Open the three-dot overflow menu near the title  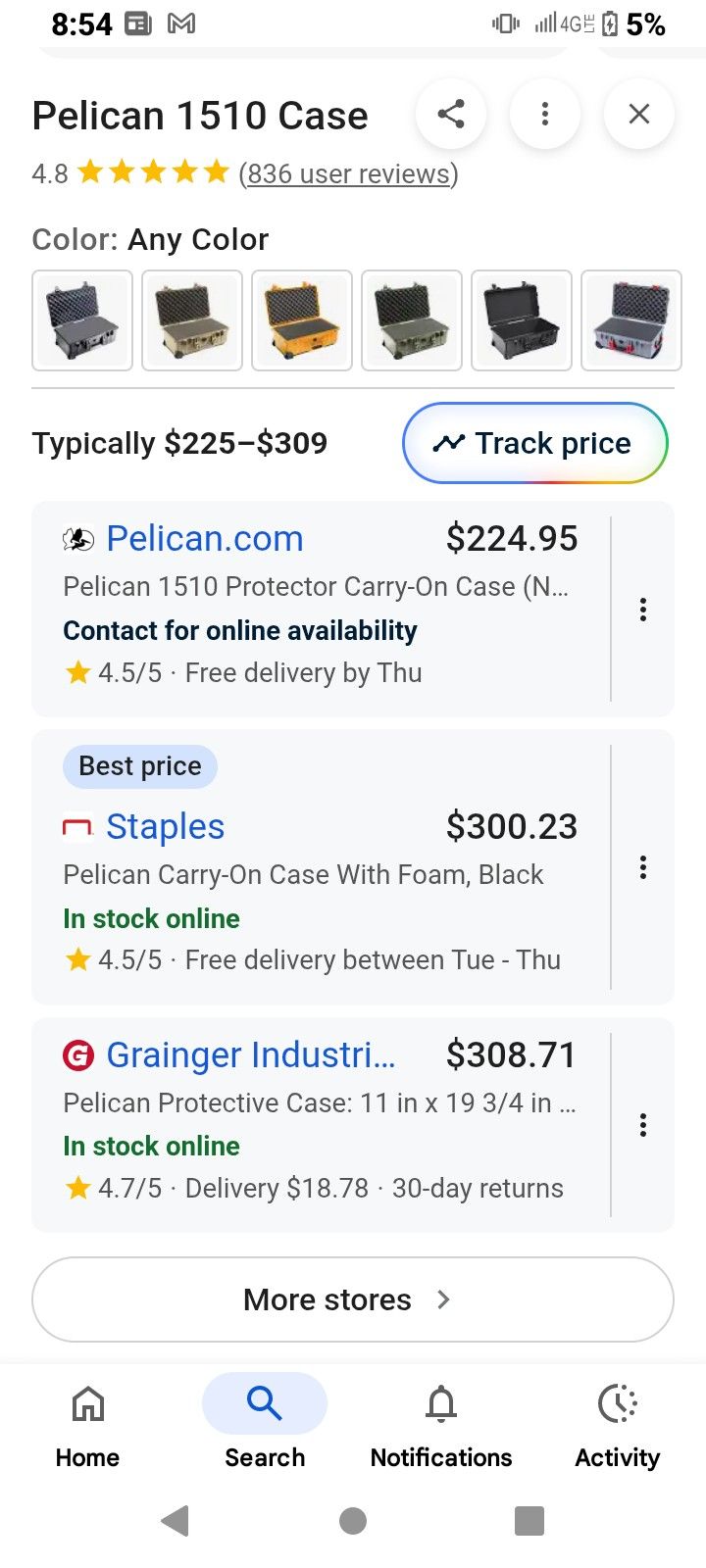[x=545, y=114]
